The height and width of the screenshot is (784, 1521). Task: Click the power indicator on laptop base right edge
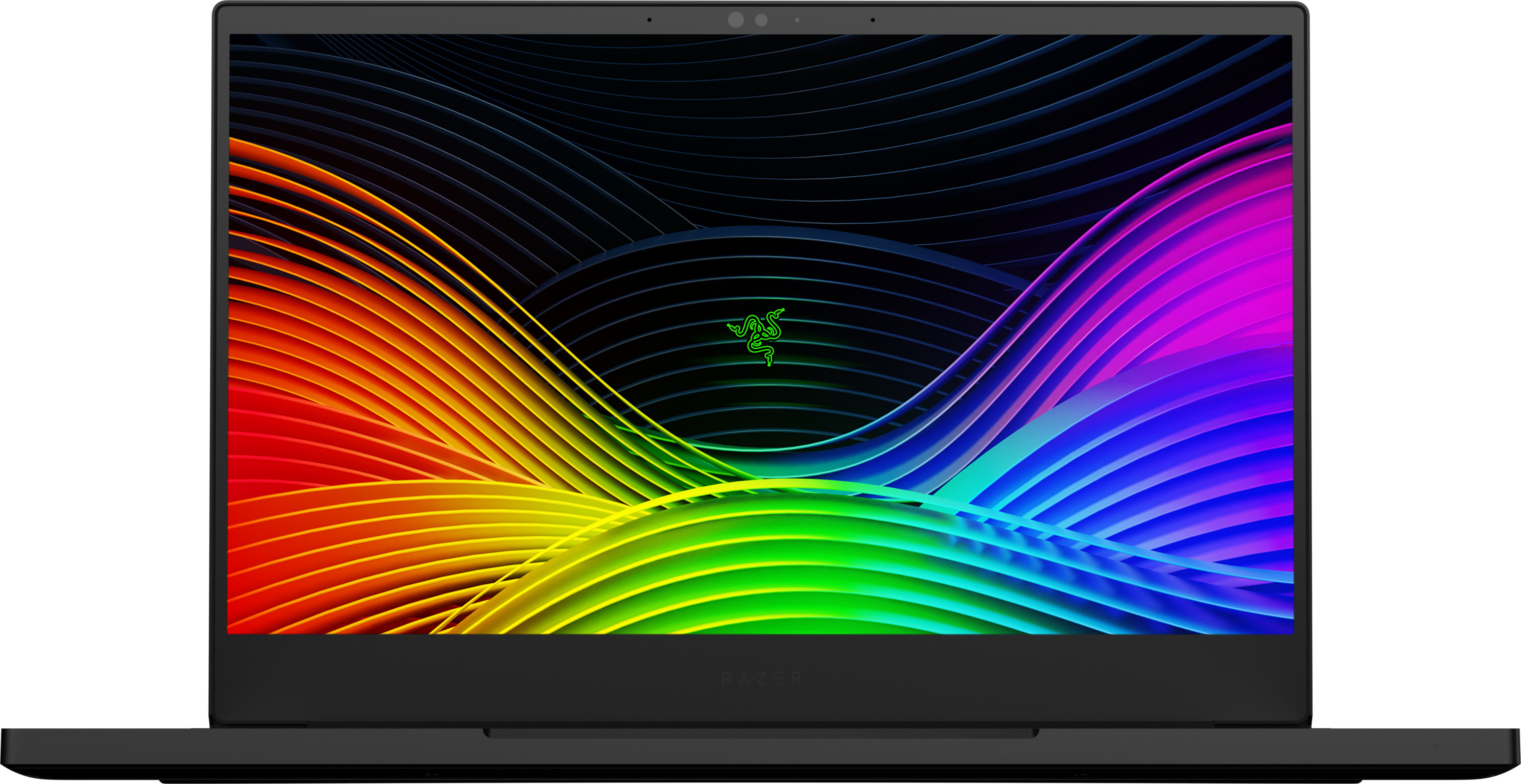point(1435,746)
